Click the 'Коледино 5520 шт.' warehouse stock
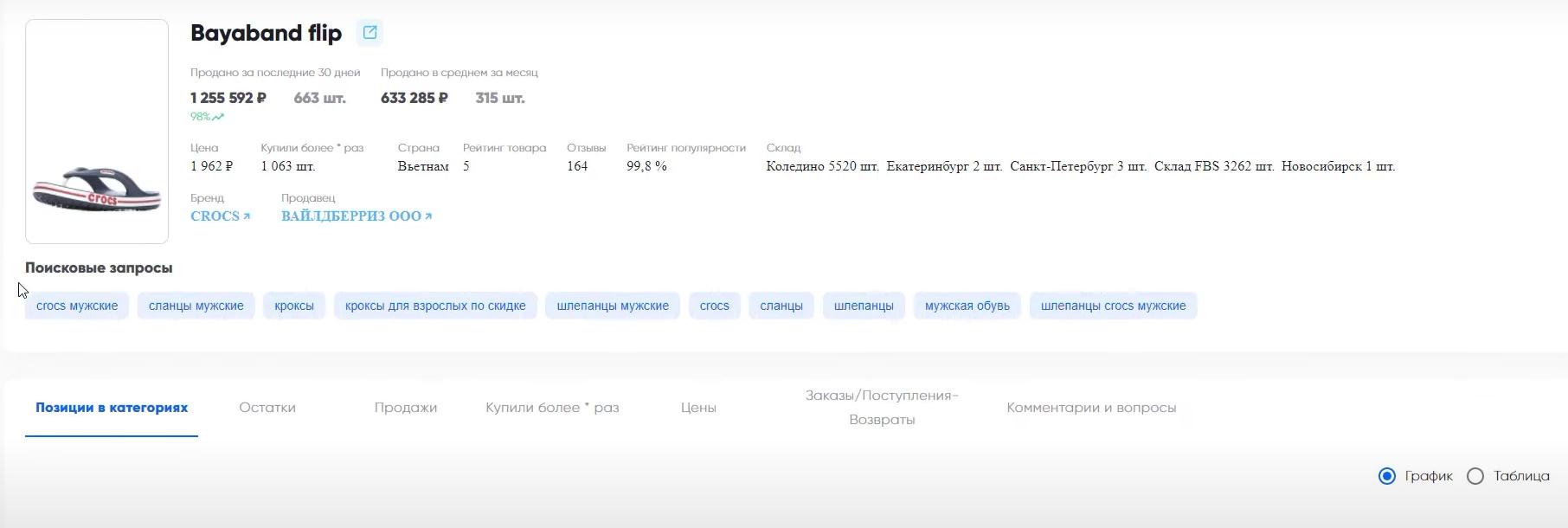 (822, 166)
